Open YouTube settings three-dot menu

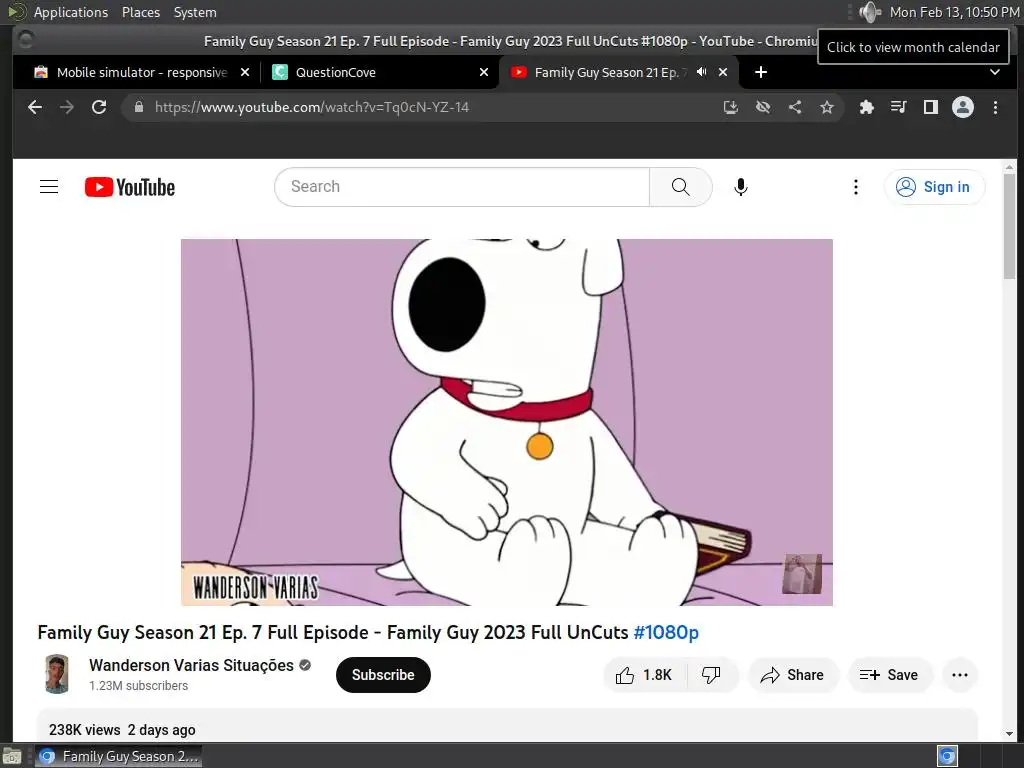856,187
